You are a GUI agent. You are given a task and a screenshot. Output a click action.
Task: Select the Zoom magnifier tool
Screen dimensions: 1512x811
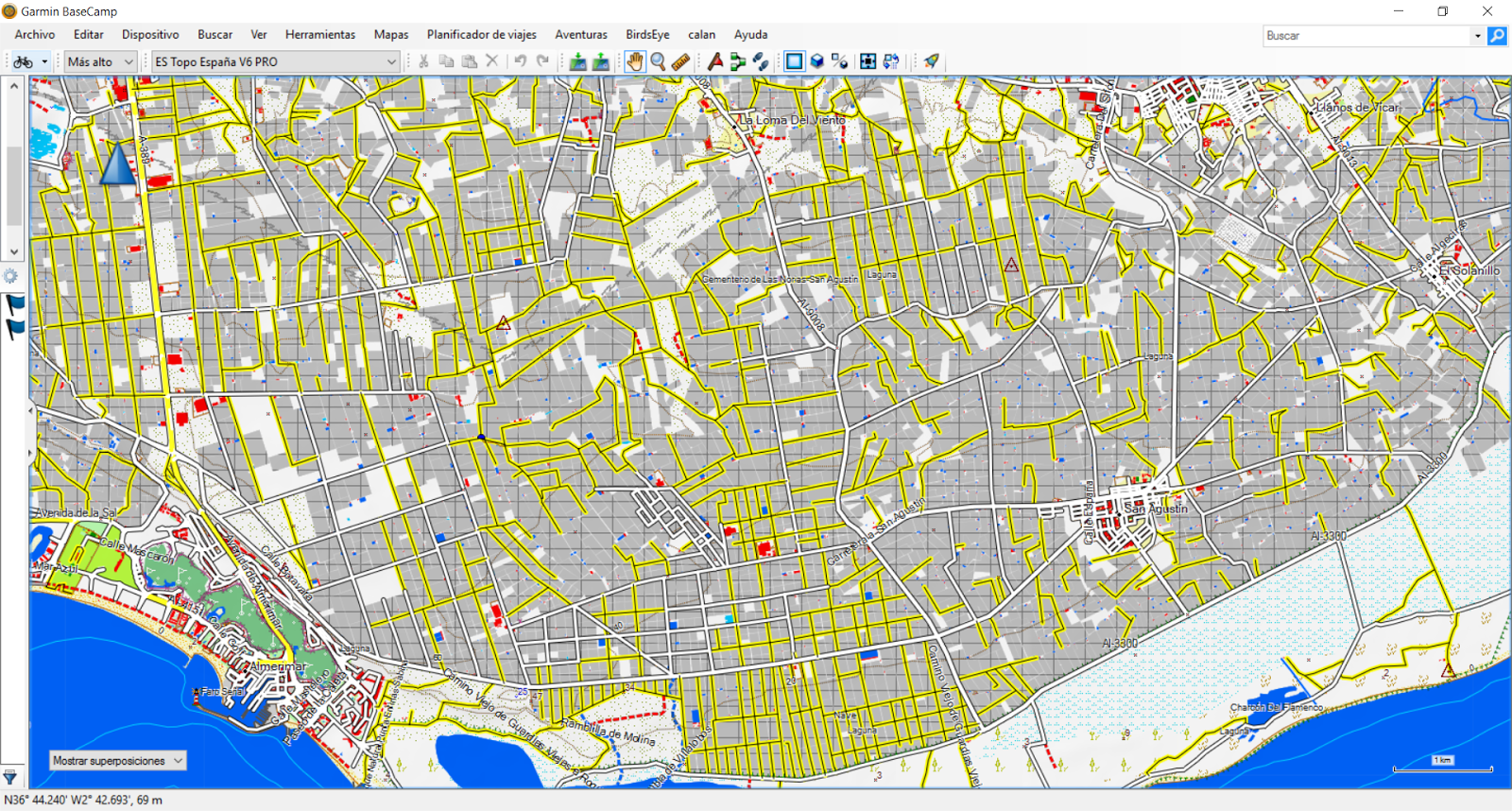click(x=659, y=61)
